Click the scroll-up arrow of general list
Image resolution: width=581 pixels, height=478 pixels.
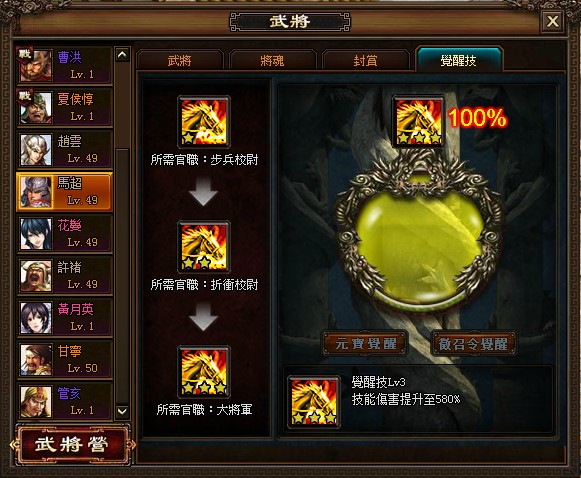[122, 55]
